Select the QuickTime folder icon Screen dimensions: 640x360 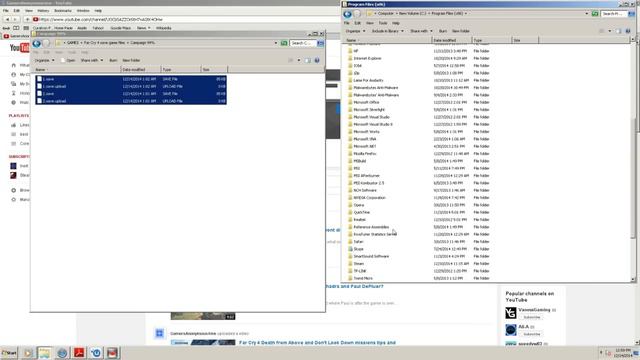[350, 212]
